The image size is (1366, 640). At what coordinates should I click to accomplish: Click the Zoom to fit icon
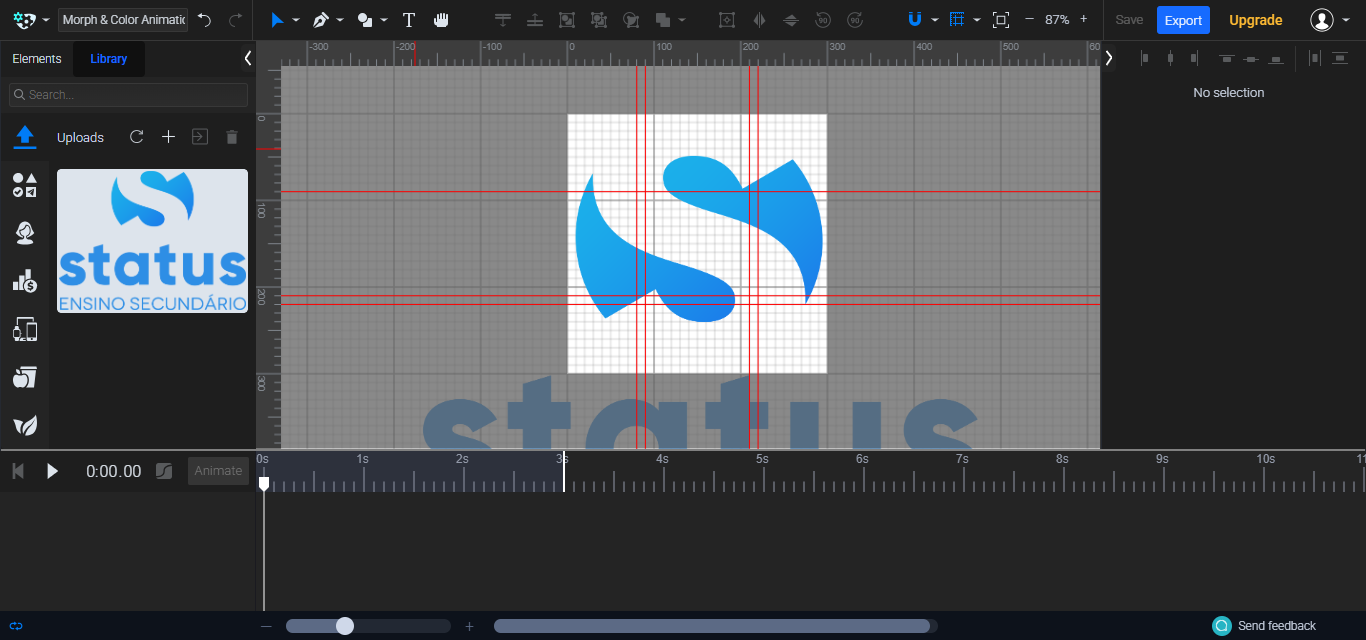click(1001, 19)
